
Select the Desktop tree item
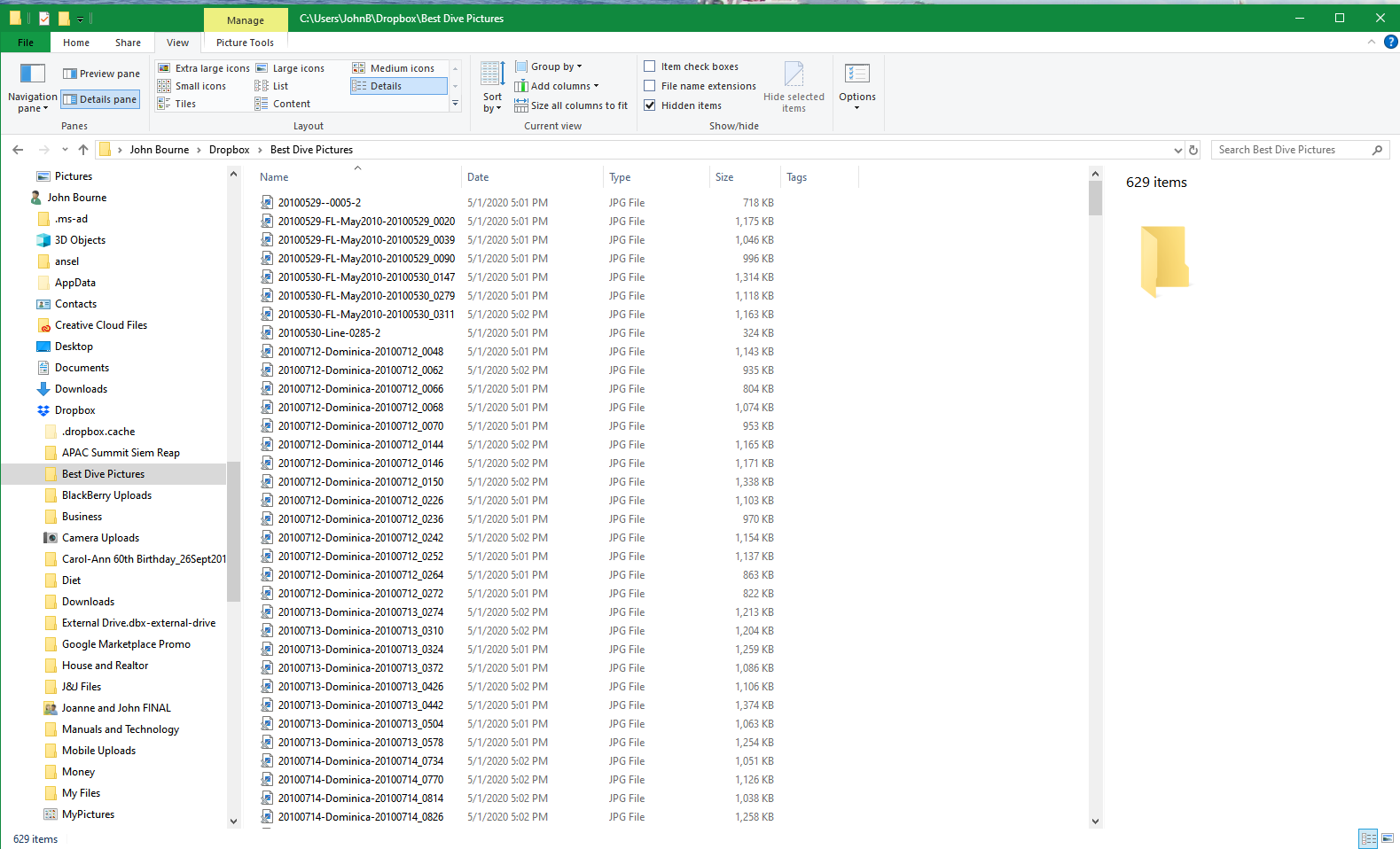tap(74, 347)
